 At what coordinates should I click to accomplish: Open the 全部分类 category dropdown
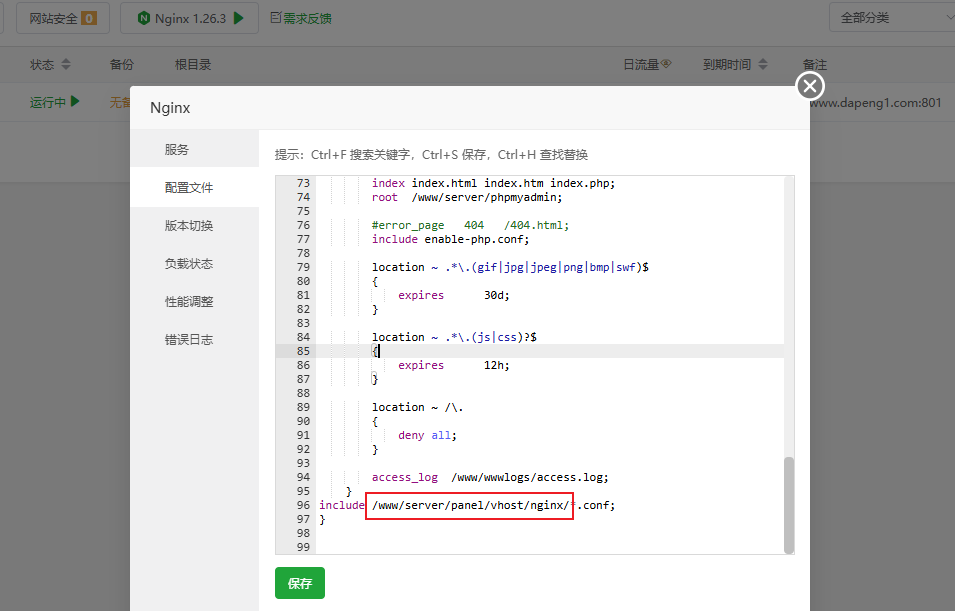(x=890, y=17)
